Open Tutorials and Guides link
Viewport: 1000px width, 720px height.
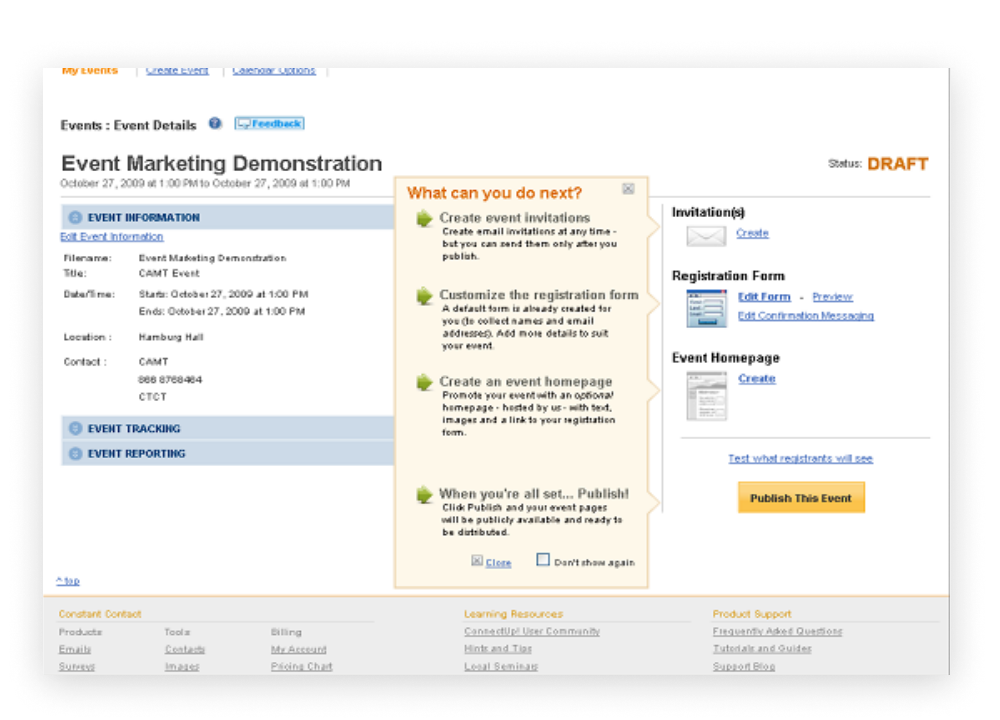tap(762, 649)
